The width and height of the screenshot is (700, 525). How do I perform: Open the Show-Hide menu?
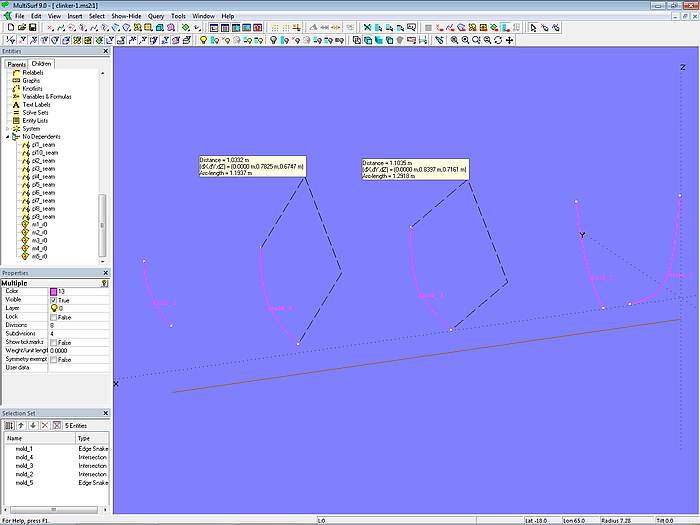pyautogui.click(x=126, y=16)
